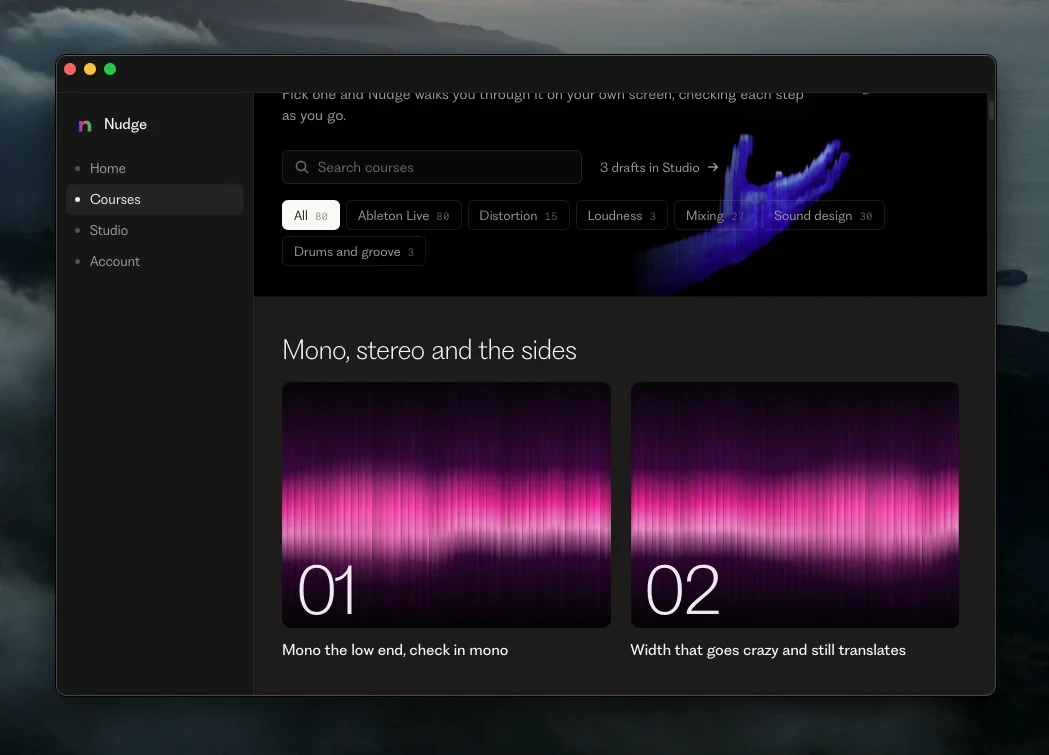
Task: Filter courses by Ableton Live
Action: pos(403,215)
